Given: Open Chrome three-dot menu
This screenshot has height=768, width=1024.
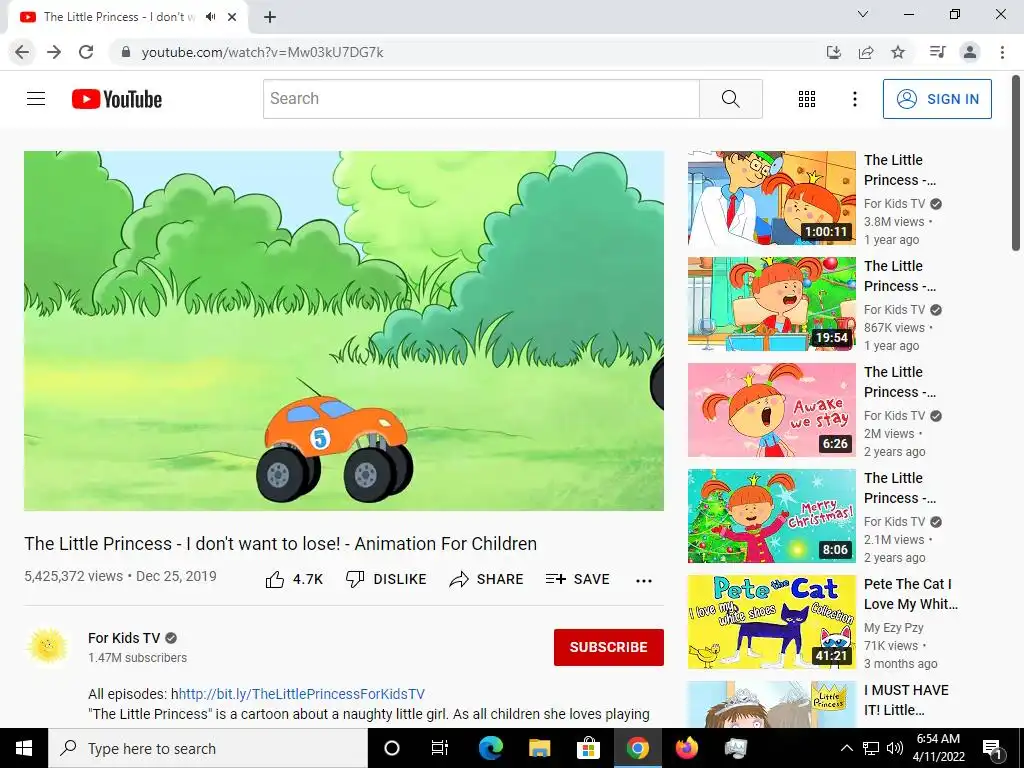Looking at the screenshot, I should 1002,52.
